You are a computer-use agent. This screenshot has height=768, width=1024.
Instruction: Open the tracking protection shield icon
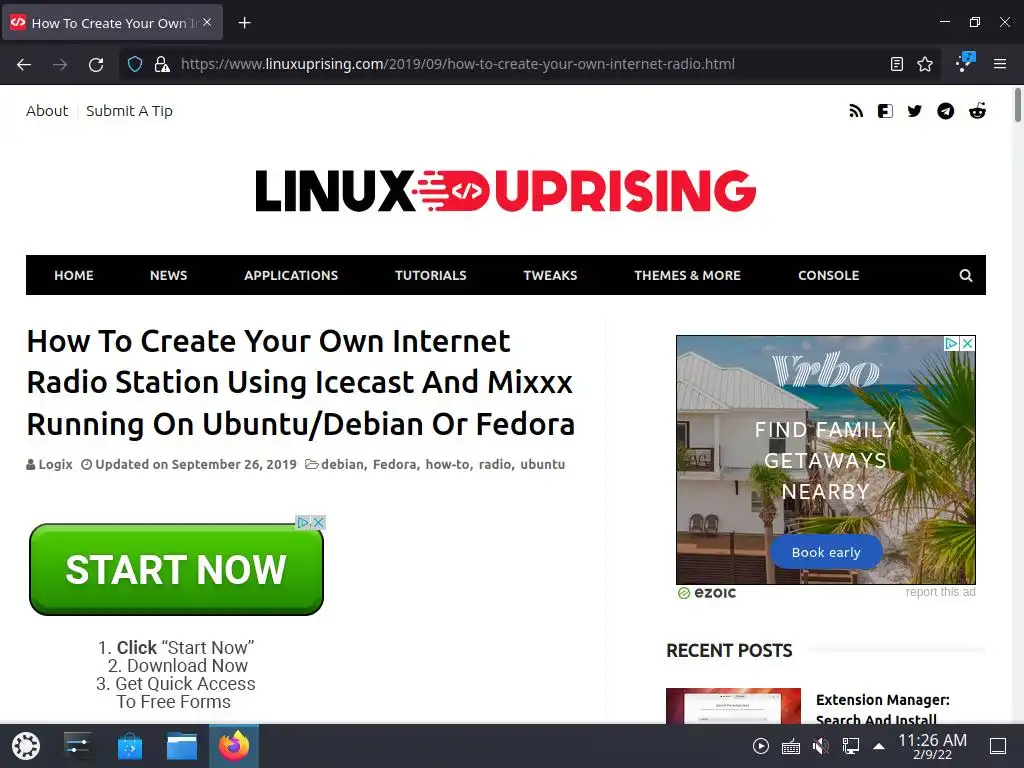[x=135, y=64]
